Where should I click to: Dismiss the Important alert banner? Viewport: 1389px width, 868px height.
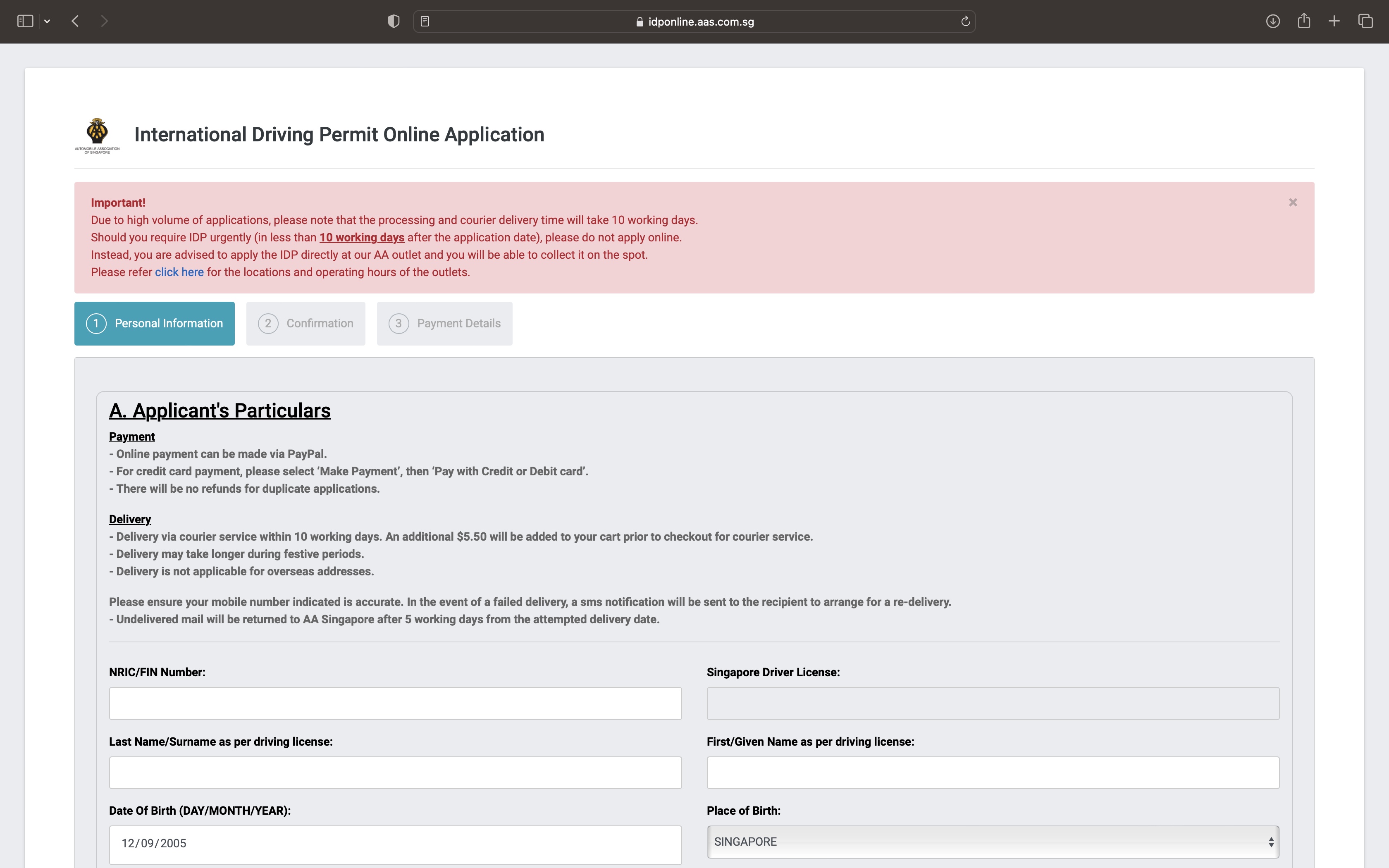pos(1293,202)
